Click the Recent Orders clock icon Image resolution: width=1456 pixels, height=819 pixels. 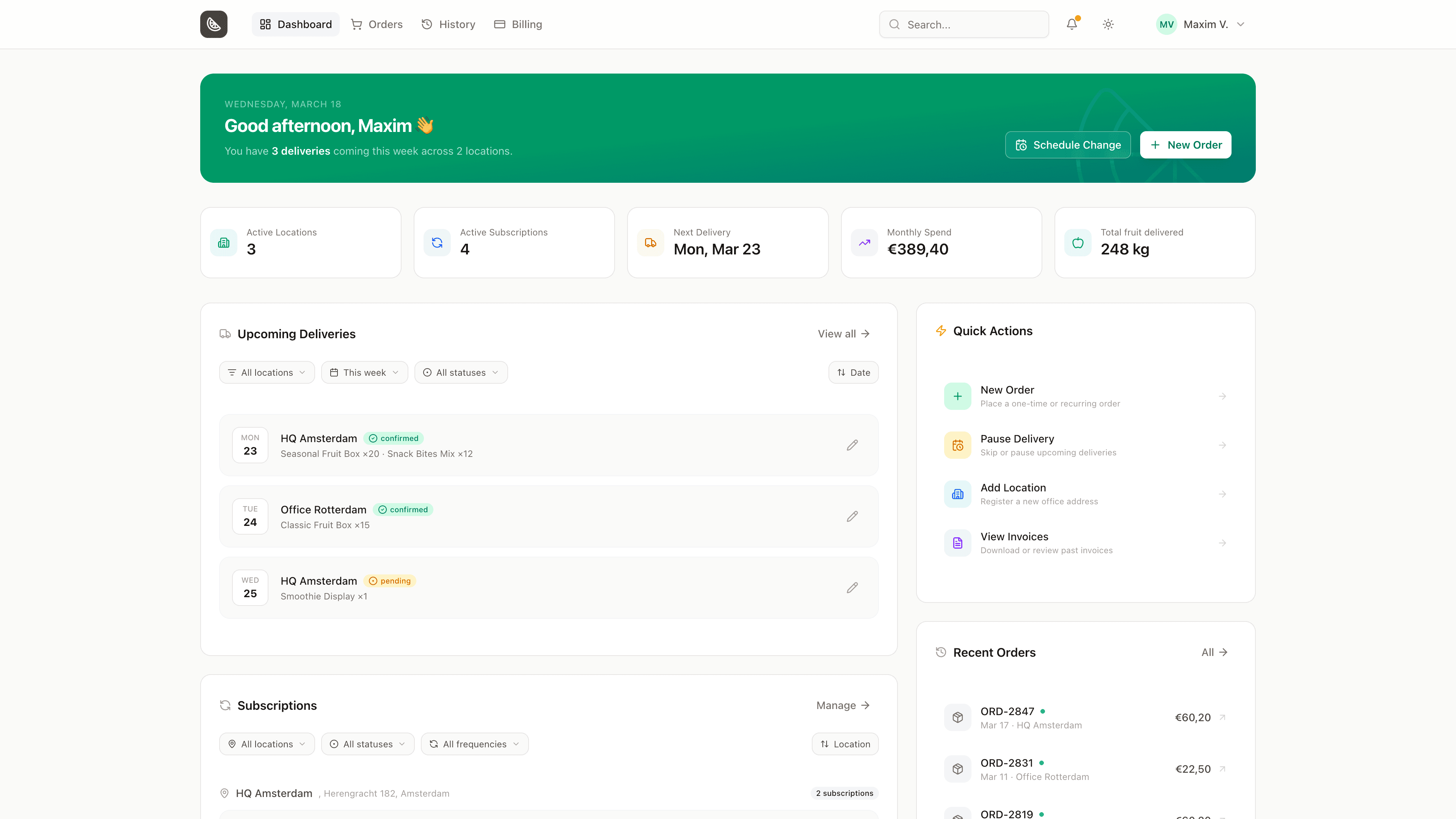point(940,652)
